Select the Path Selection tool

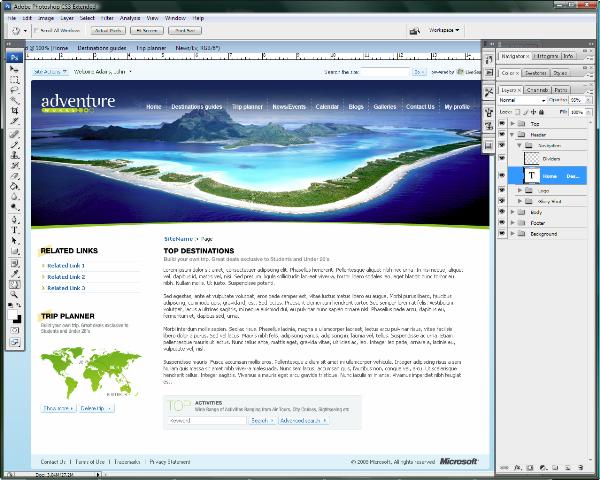click(x=14, y=241)
